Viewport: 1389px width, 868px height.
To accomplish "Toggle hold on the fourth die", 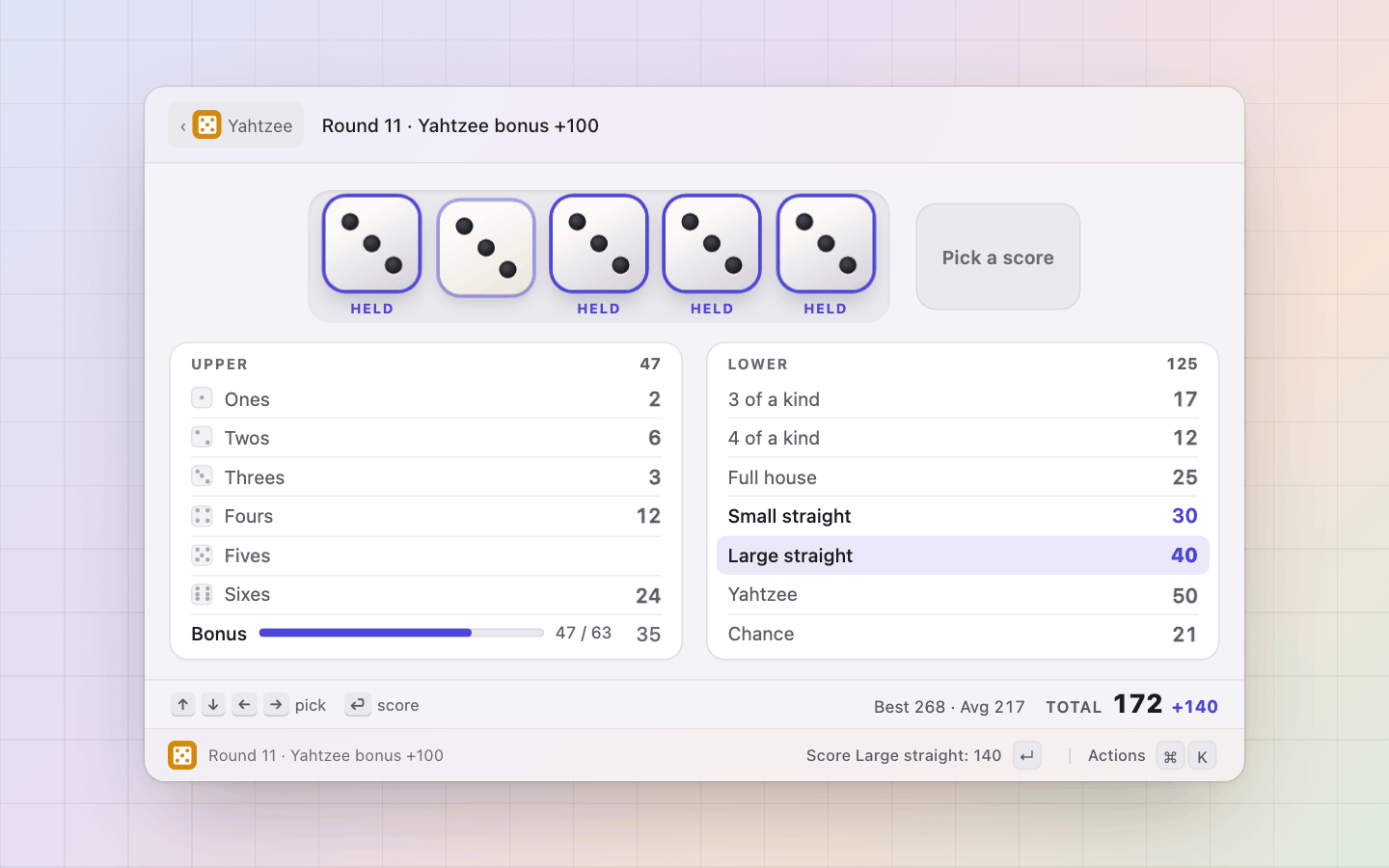I will 712,243.
